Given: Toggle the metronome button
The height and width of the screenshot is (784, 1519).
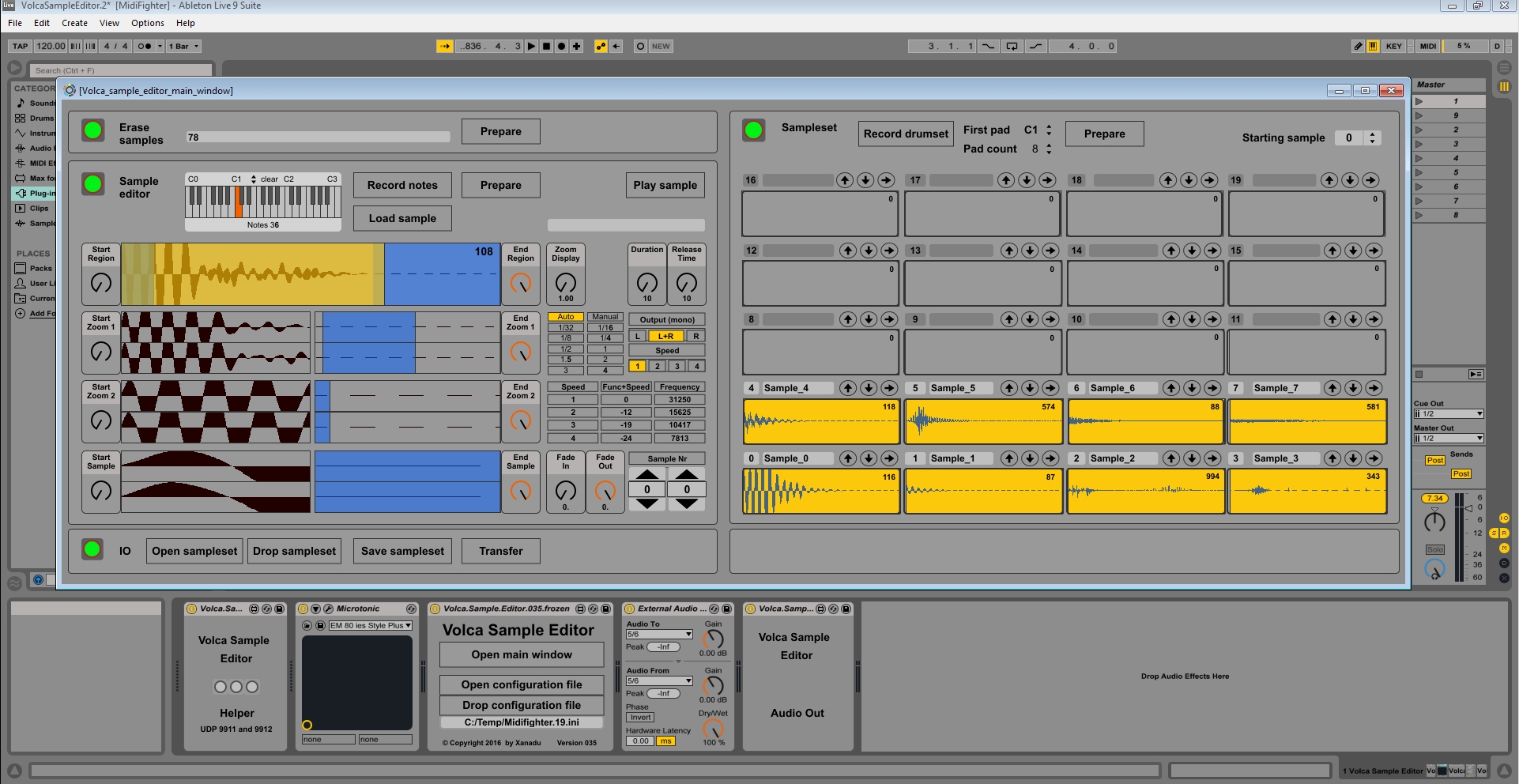Looking at the screenshot, I should (x=145, y=46).
